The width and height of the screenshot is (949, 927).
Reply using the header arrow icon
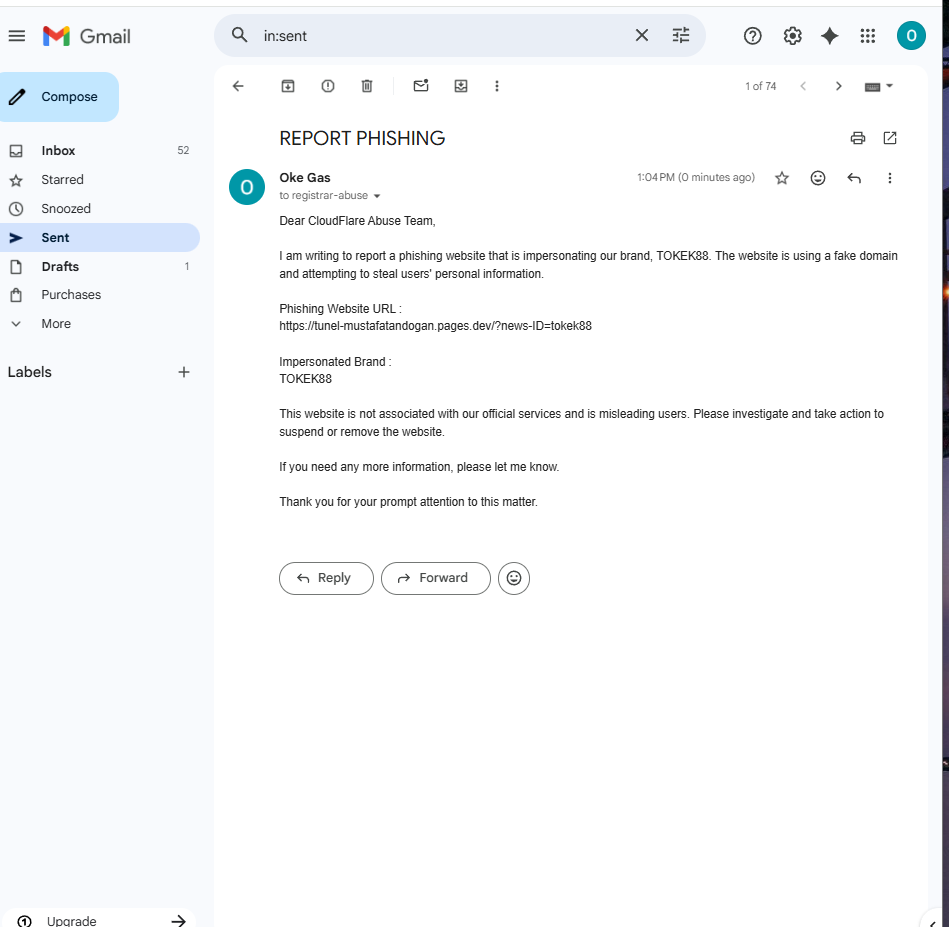(x=854, y=178)
